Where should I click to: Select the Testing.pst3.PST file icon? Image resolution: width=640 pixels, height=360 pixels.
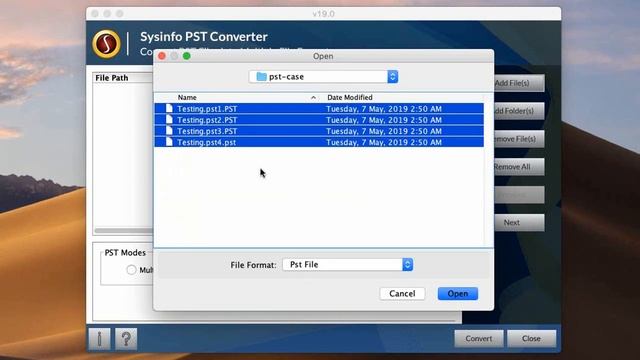point(169,131)
